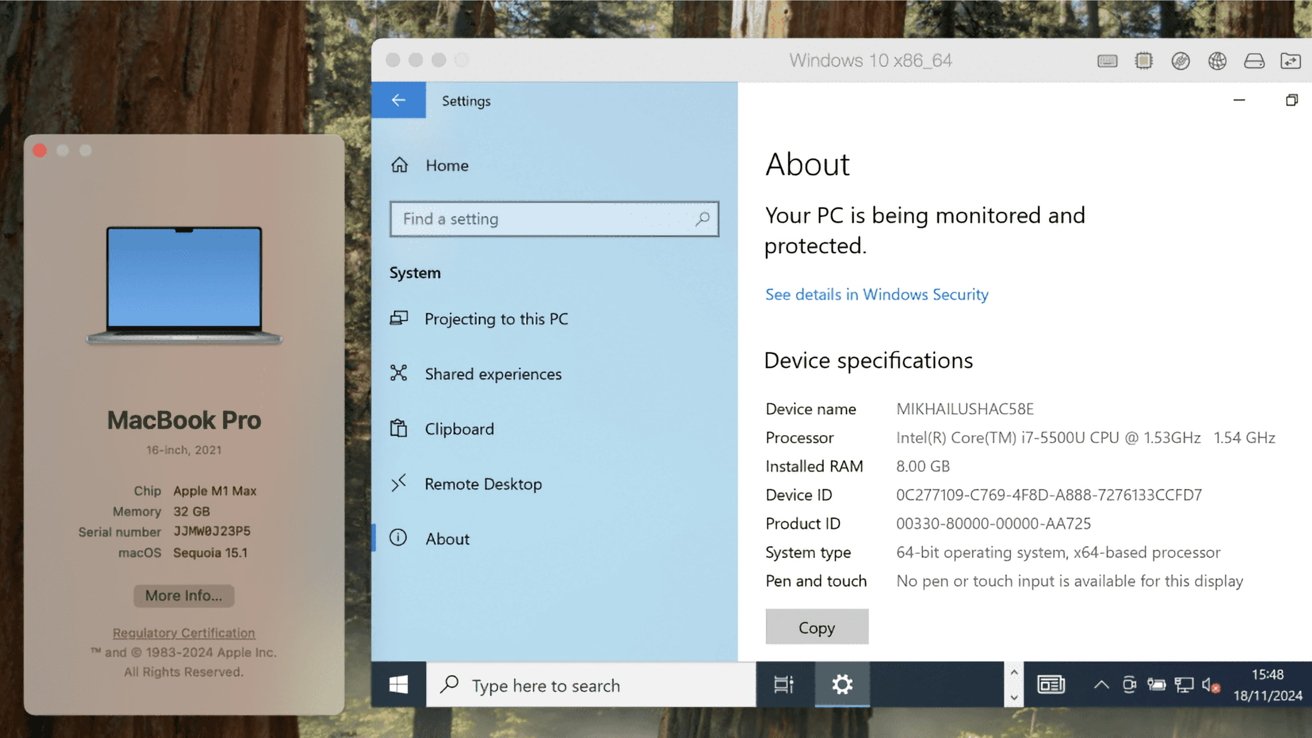Click the 16-inch, 2021 model text
This screenshot has height=738, width=1312.
184,451
